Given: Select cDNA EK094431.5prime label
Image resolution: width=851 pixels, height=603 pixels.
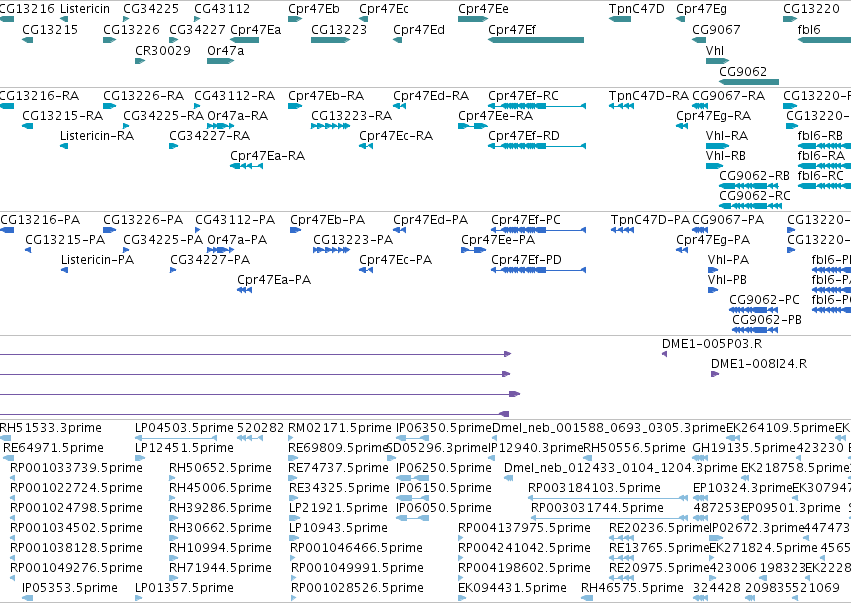Looking at the screenshot, I should tap(512, 588).
